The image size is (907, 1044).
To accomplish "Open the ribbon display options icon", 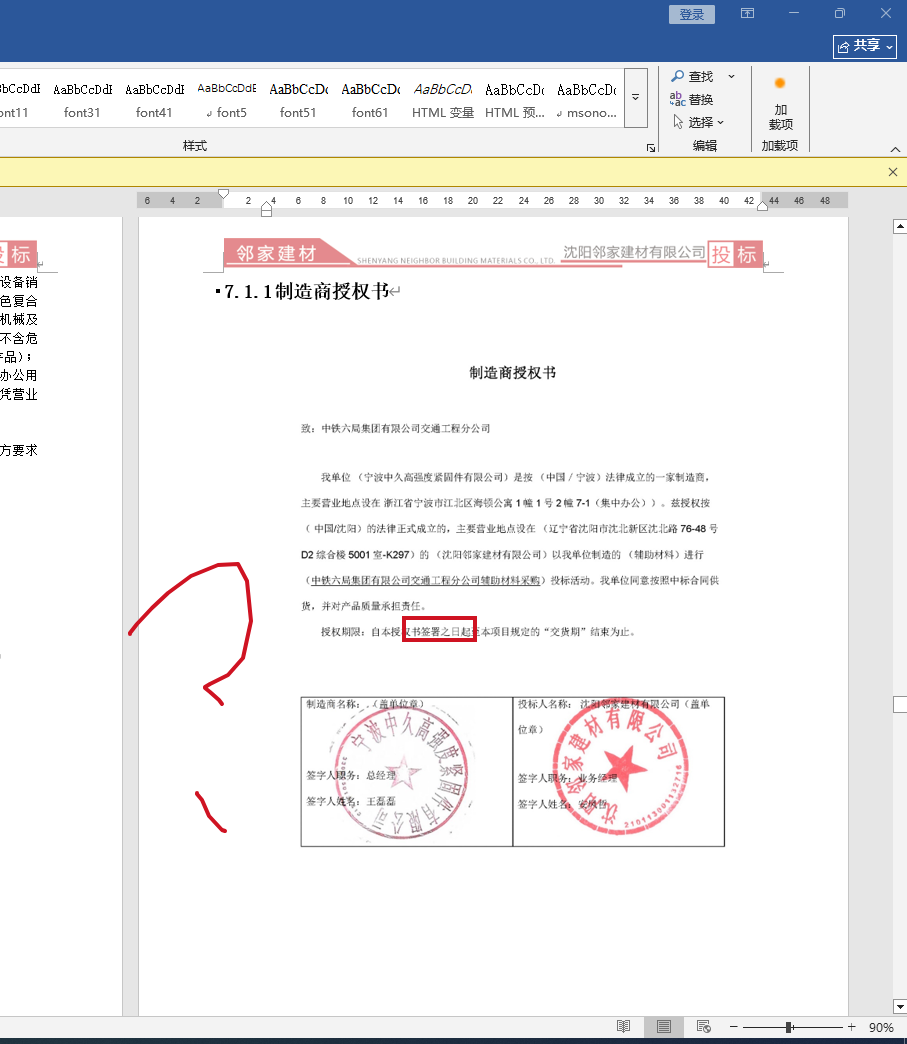I will (747, 13).
